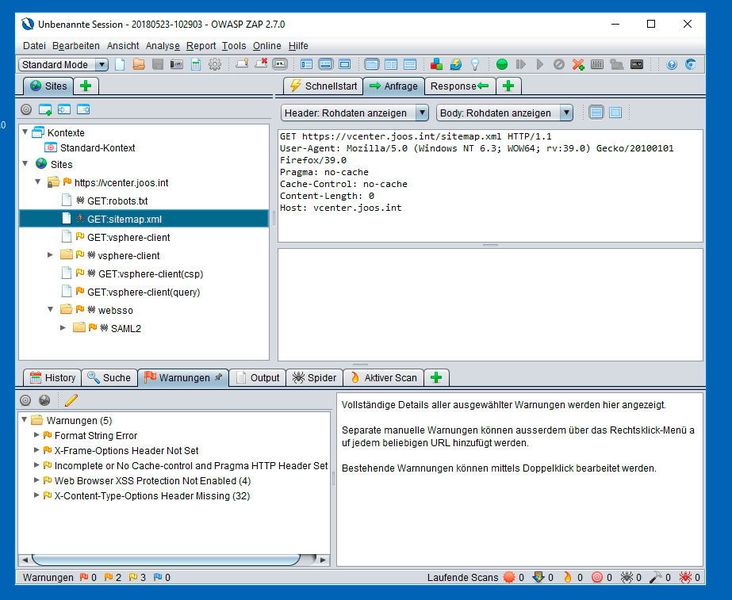This screenshot has width=732, height=600.
Task: Toggle break on all requests via green circle
Action: (x=502, y=64)
